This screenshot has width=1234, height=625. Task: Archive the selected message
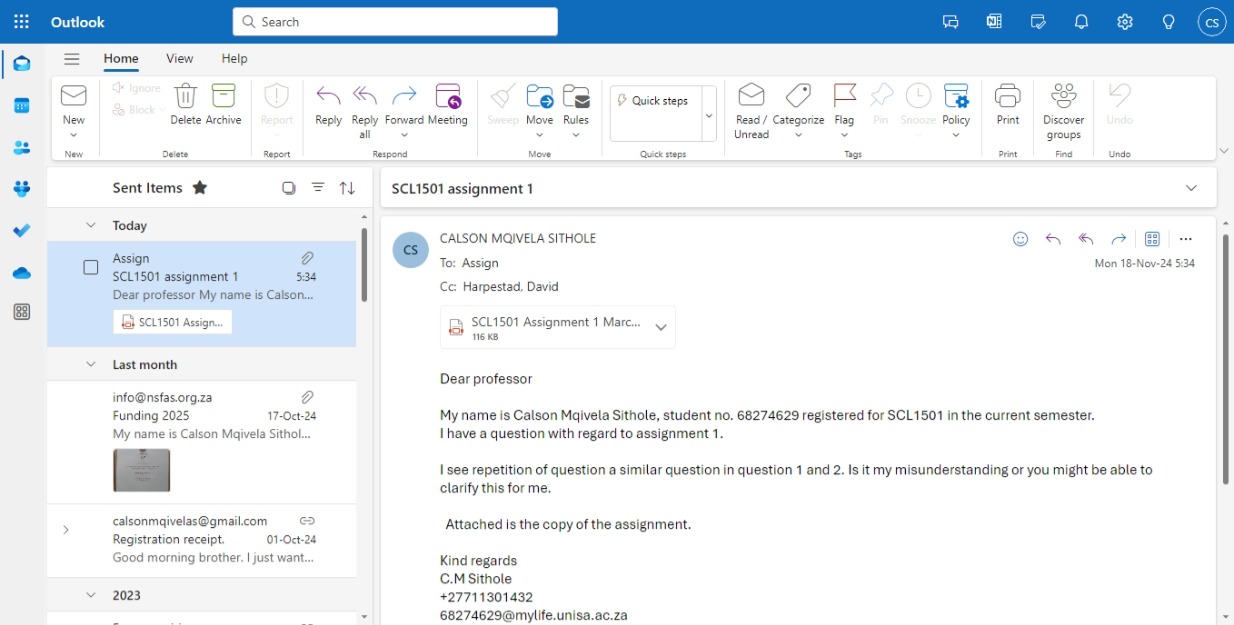223,104
